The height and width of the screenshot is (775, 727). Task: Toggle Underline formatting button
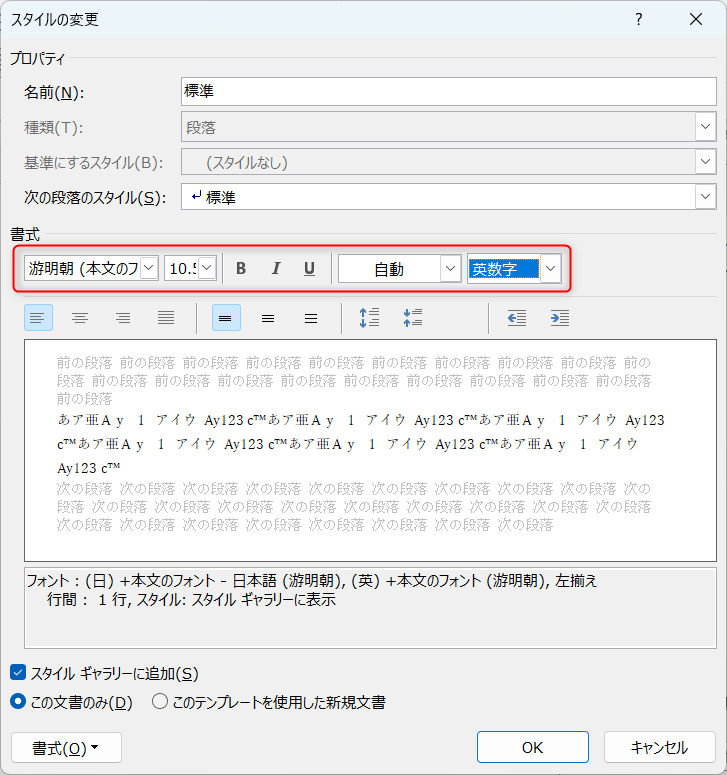[x=310, y=269]
